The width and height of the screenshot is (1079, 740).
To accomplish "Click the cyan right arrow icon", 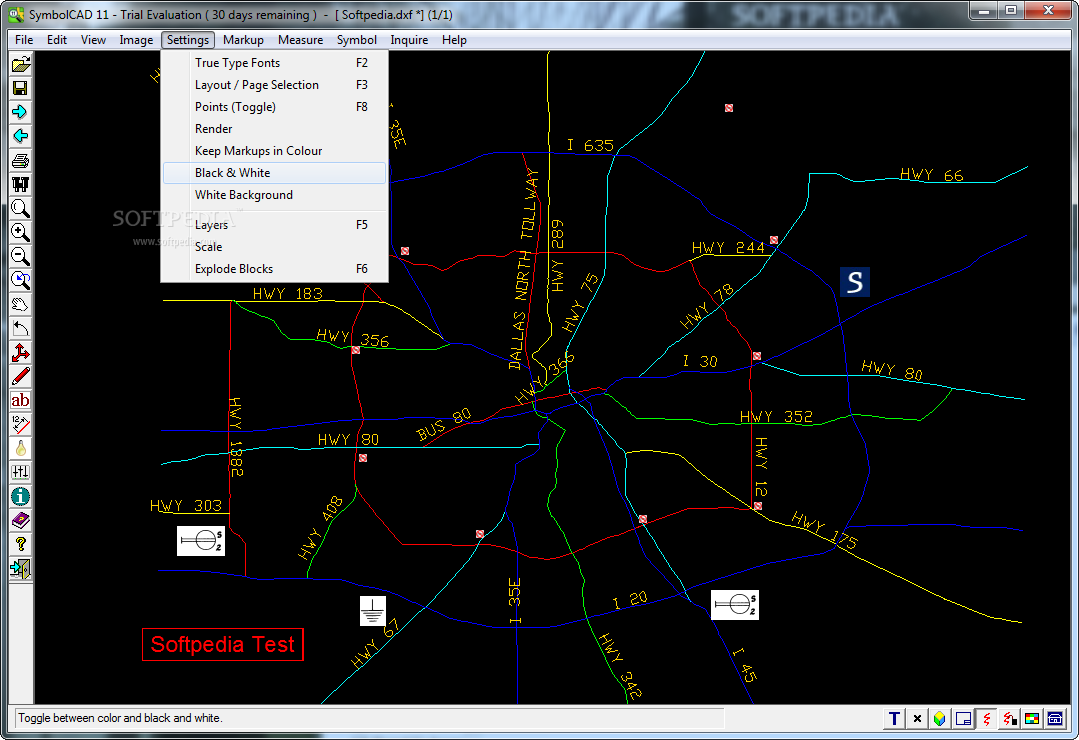I will pos(21,112).
